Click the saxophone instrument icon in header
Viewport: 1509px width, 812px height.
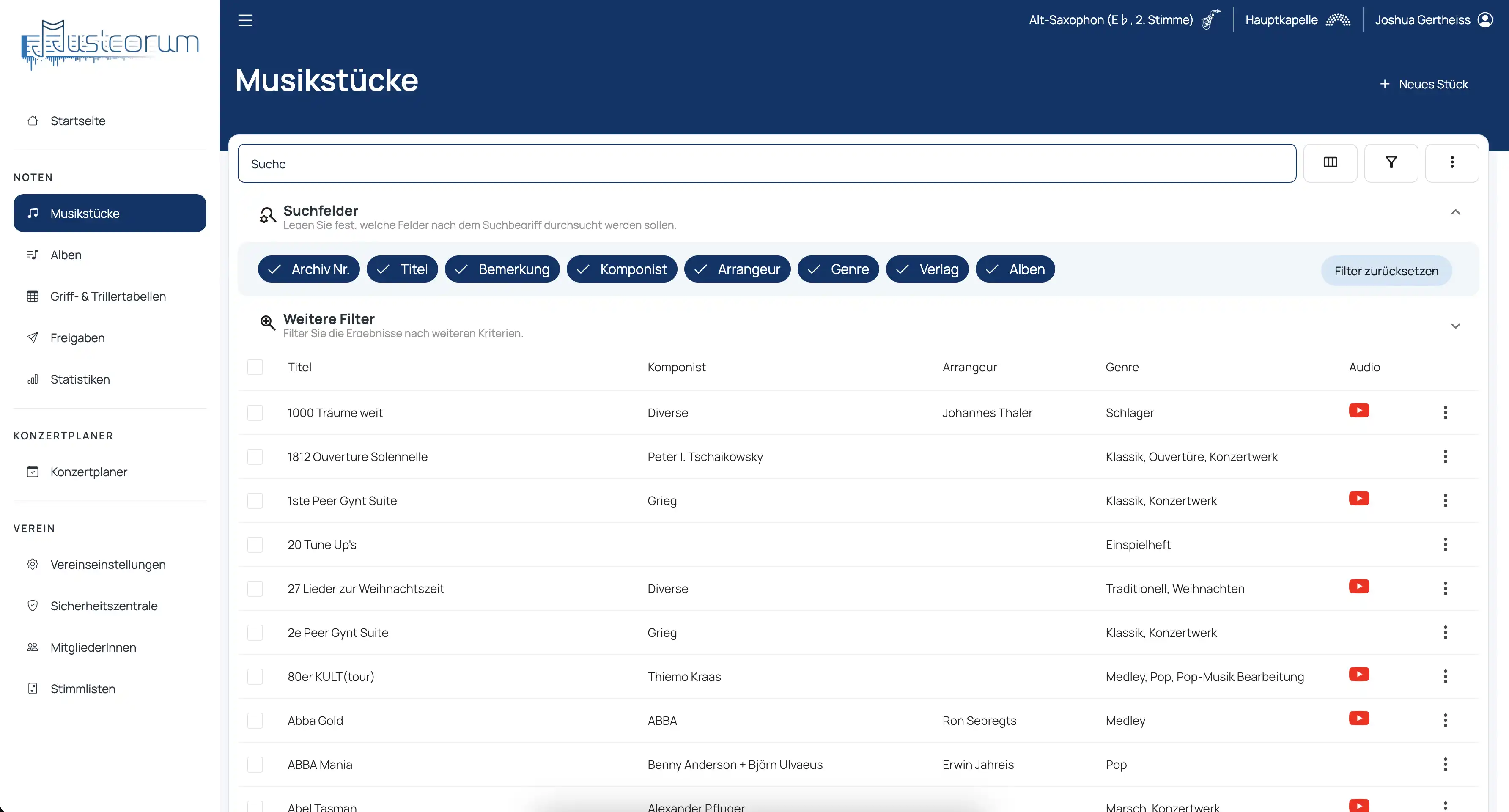tap(1210, 20)
